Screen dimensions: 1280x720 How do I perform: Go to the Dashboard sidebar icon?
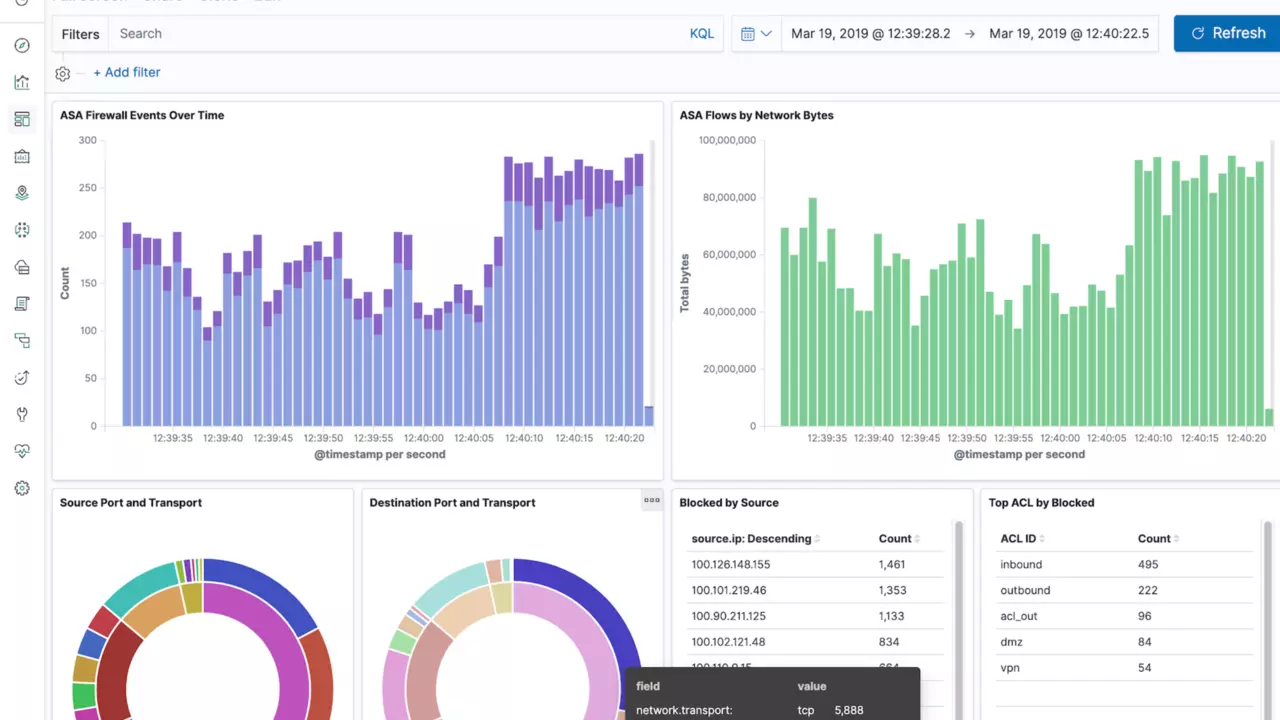pos(22,120)
